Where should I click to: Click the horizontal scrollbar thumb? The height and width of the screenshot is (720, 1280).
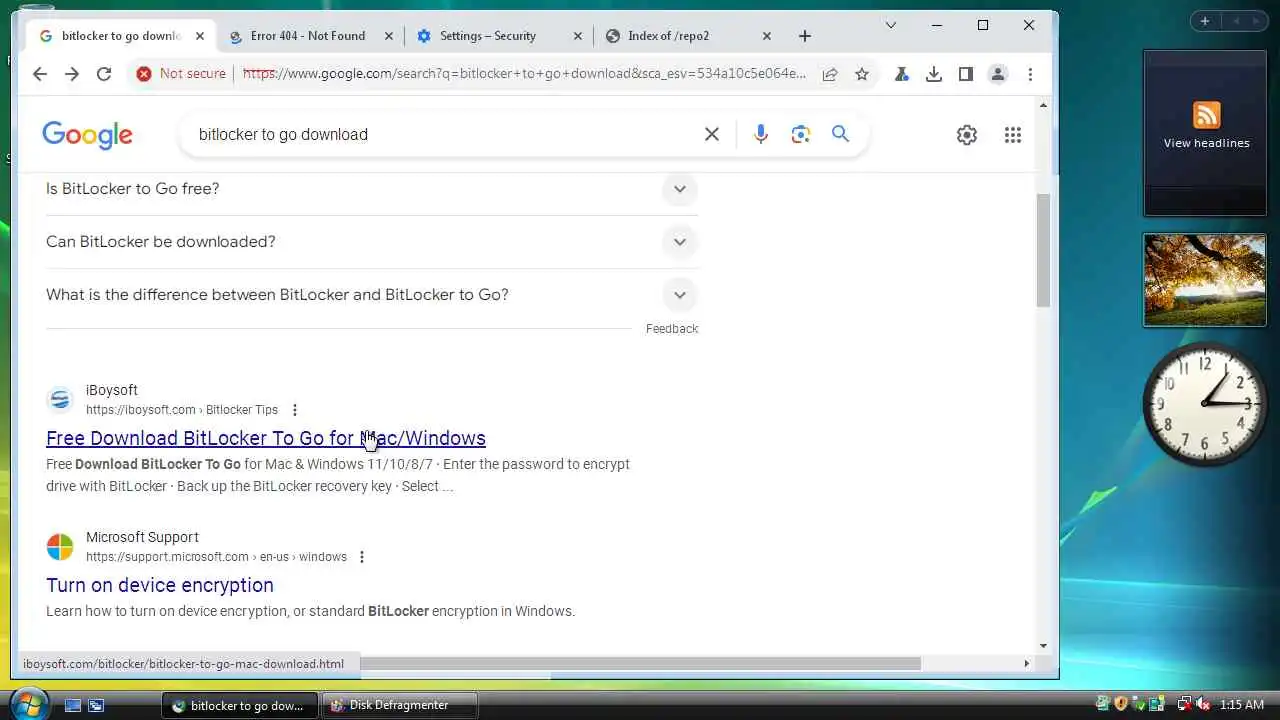(640, 663)
